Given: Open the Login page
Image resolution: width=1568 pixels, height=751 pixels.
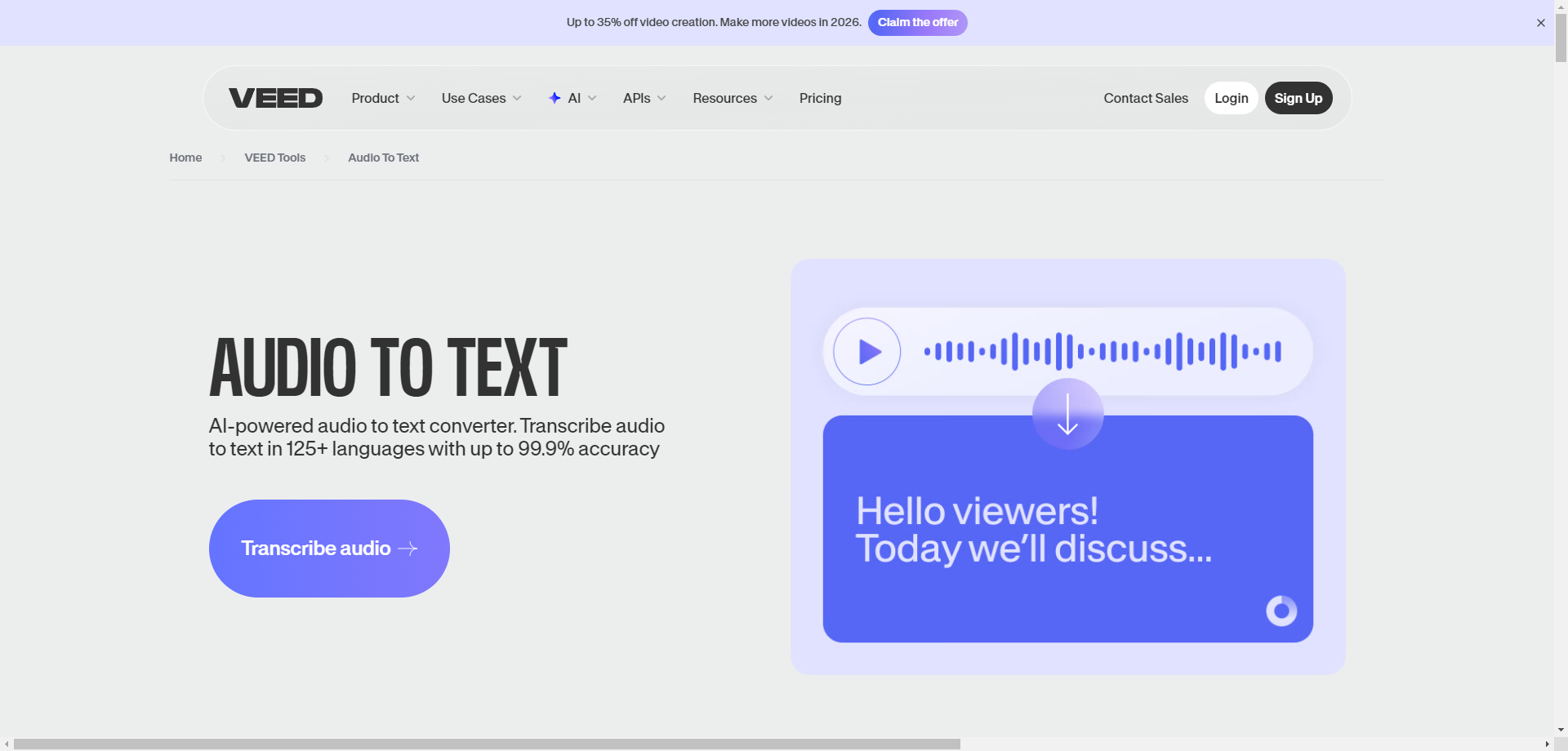Looking at the screenshot, I should tap(1231, 97).
